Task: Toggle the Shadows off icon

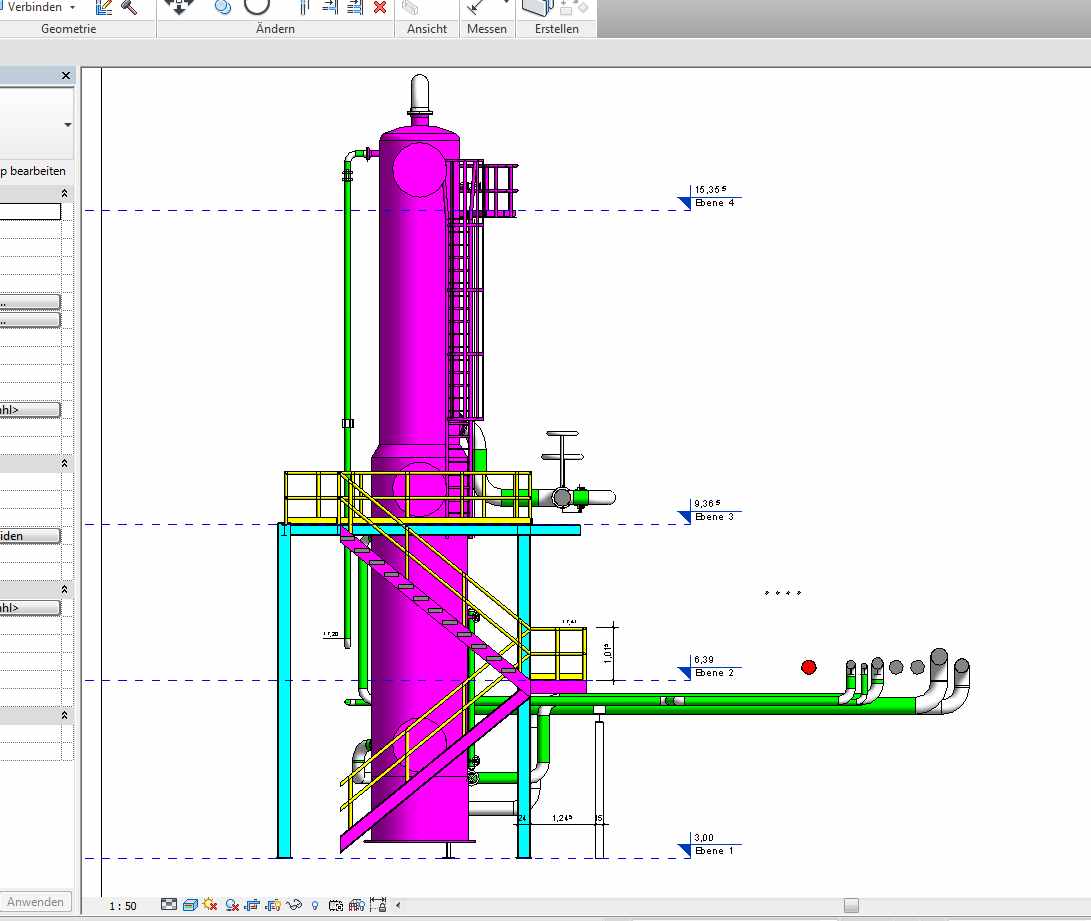Action: pyautogui.click(x=232, y=905)
